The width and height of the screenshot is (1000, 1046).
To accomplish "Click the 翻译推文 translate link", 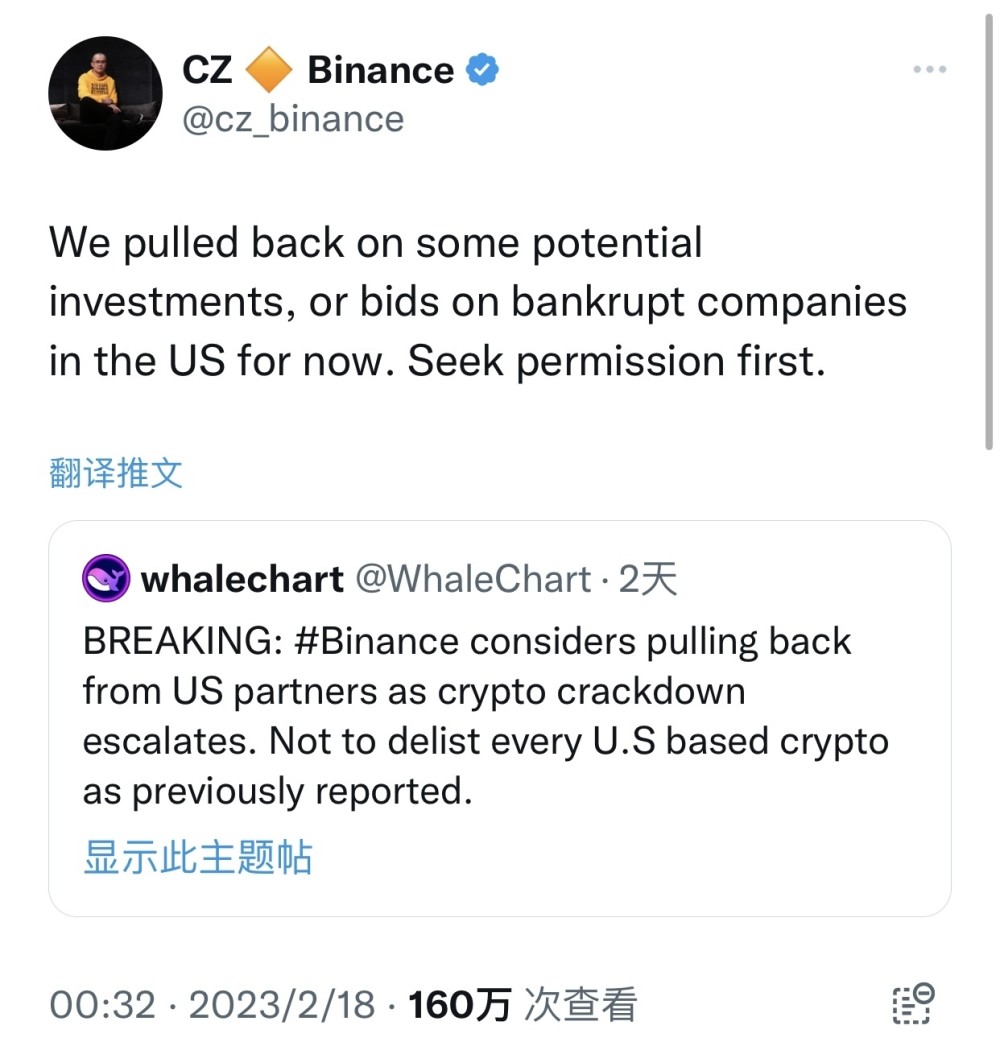I will tap(116, 474).
